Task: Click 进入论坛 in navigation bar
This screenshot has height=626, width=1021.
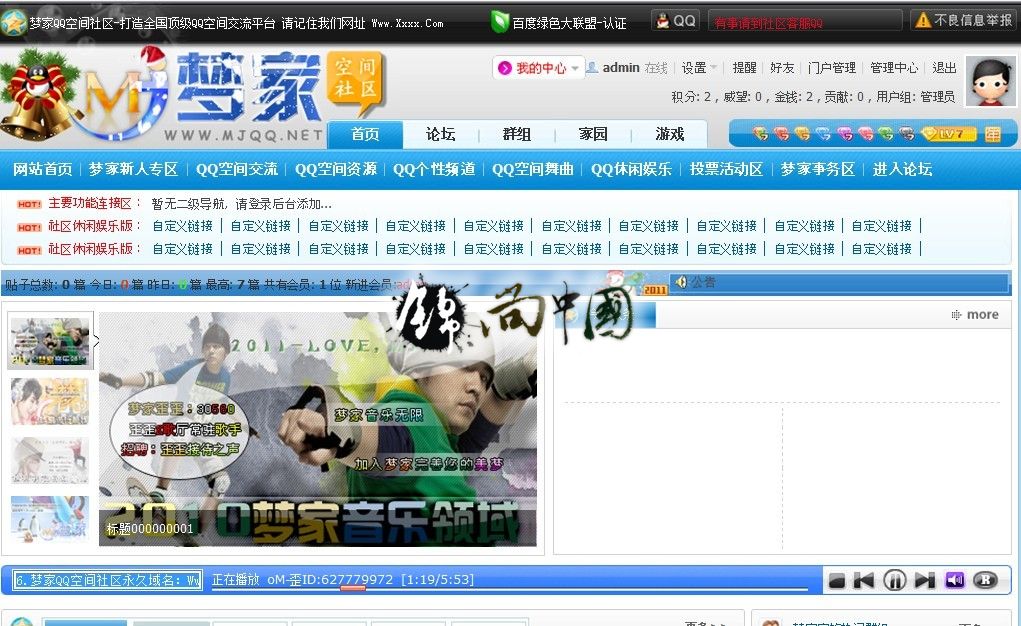Action: pyautogui.click(x=902, y=169)
